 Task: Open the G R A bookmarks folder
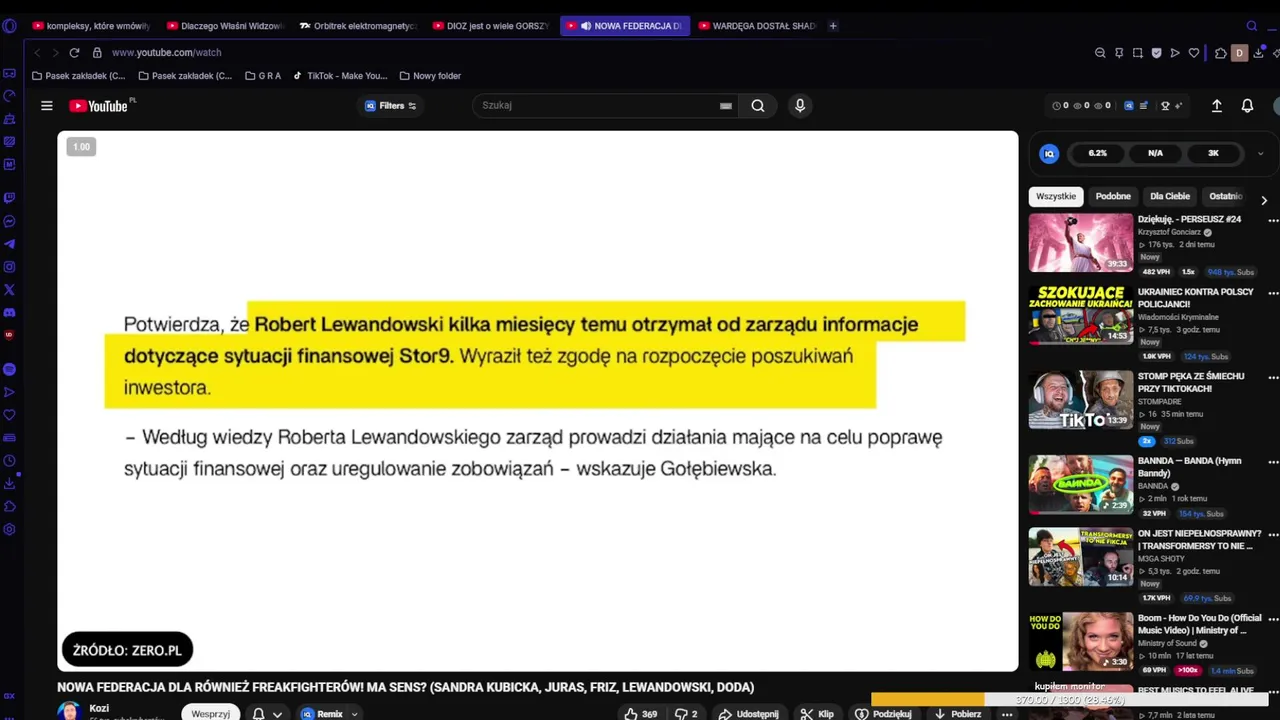(263, 76)
